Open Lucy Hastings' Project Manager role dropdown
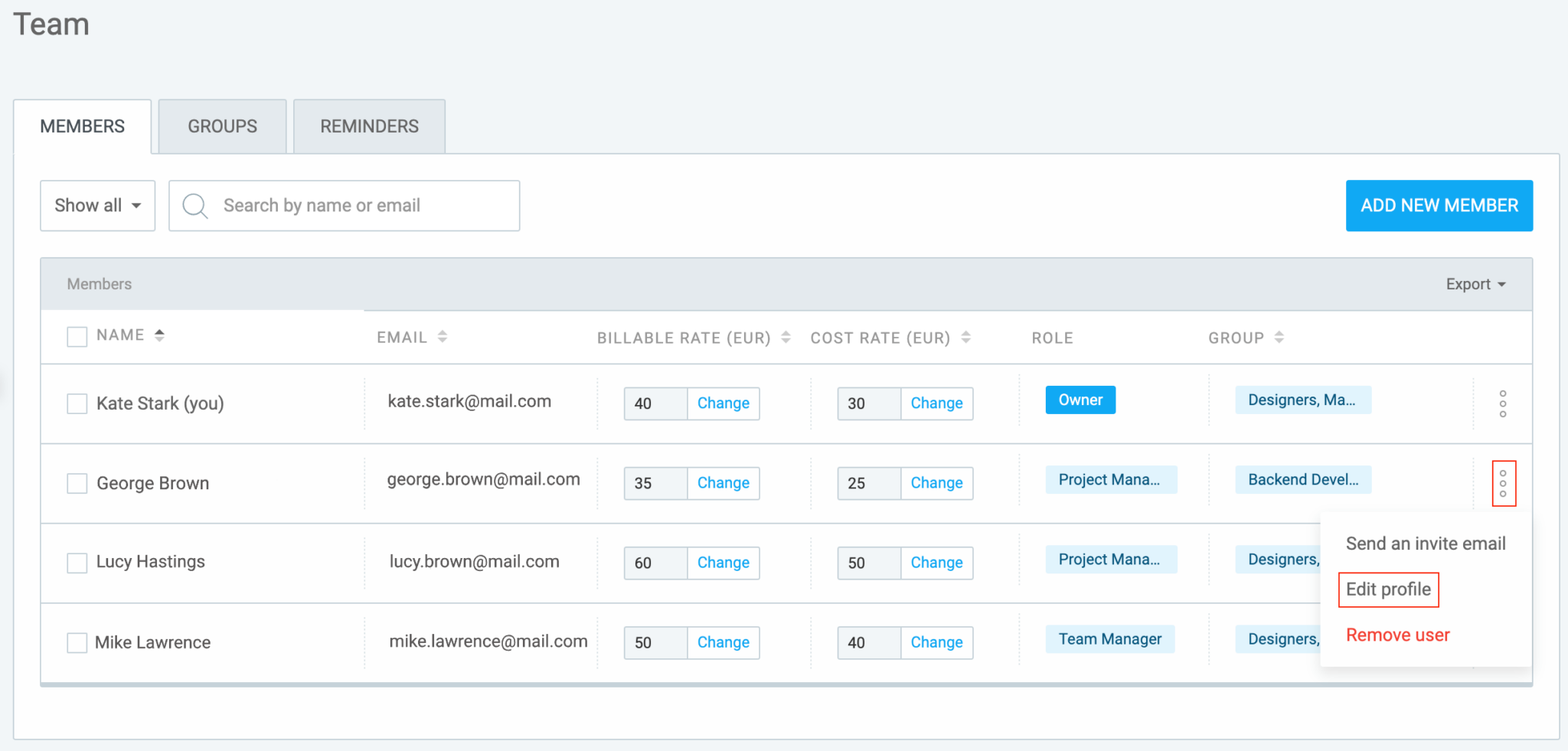The image size is (1568, 751). point(1110,560)
